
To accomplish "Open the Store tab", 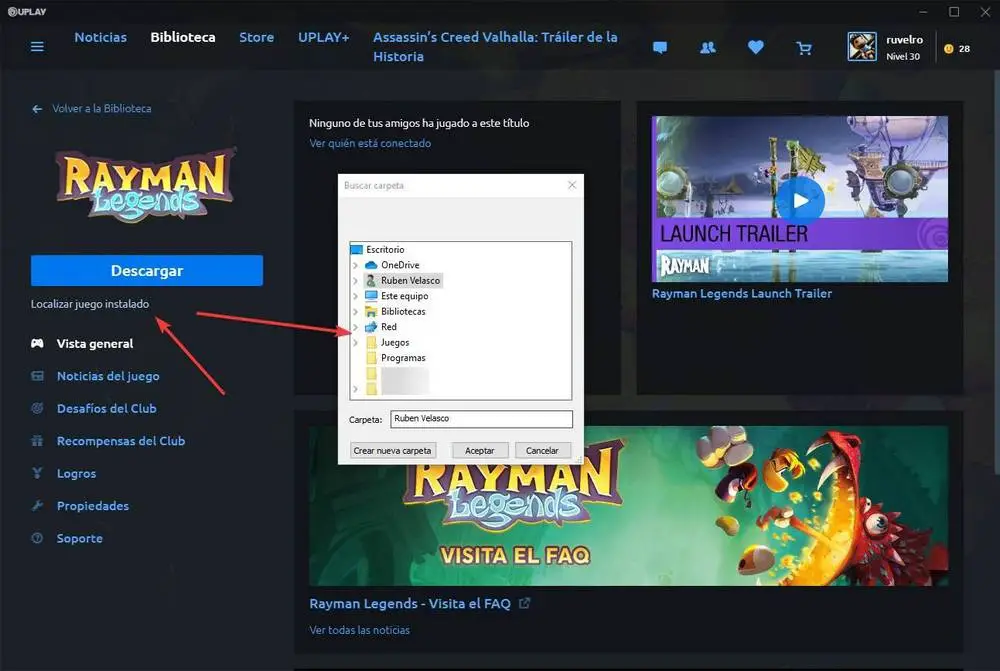I will point(256,37).
